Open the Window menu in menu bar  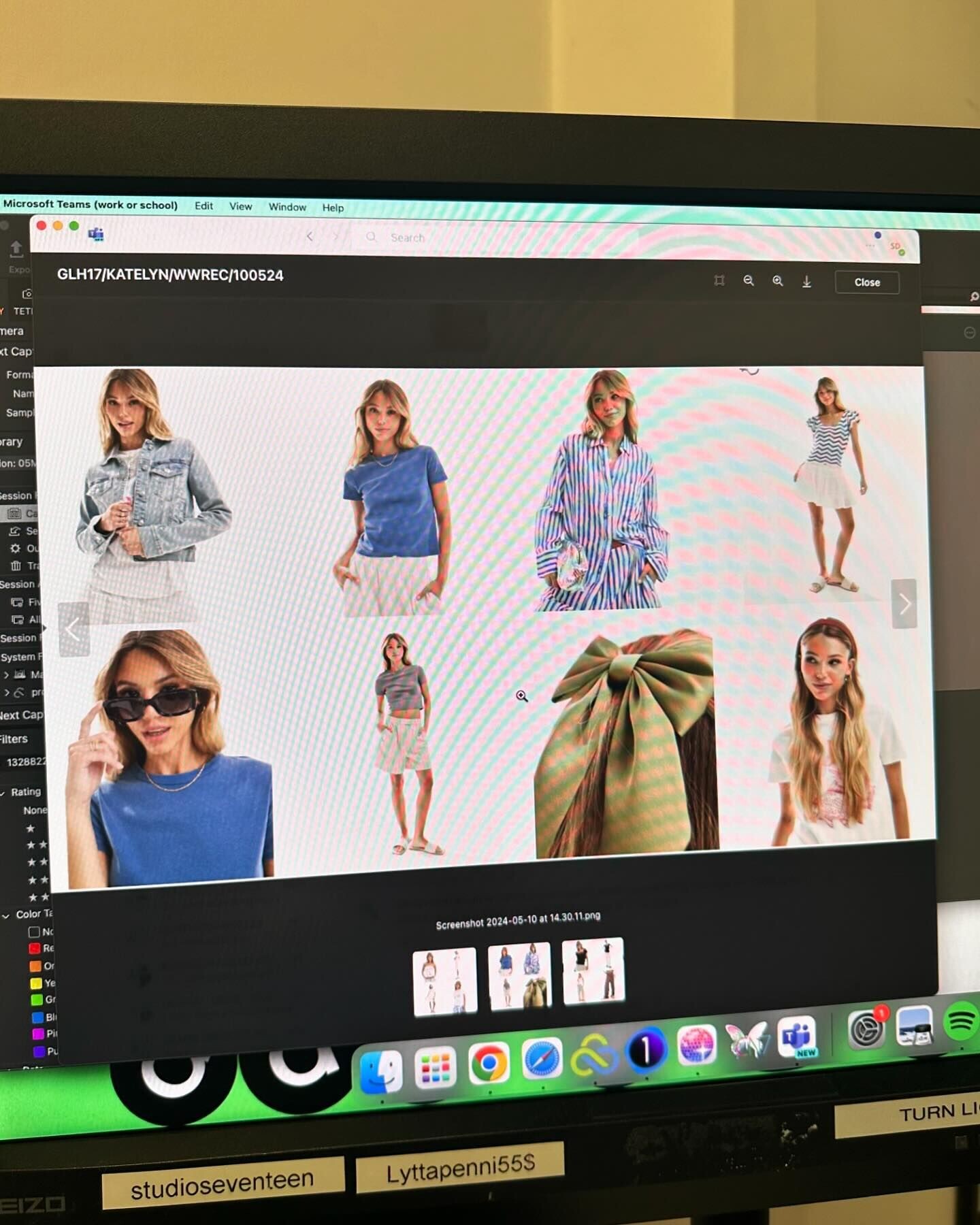(x=287, y=207)
